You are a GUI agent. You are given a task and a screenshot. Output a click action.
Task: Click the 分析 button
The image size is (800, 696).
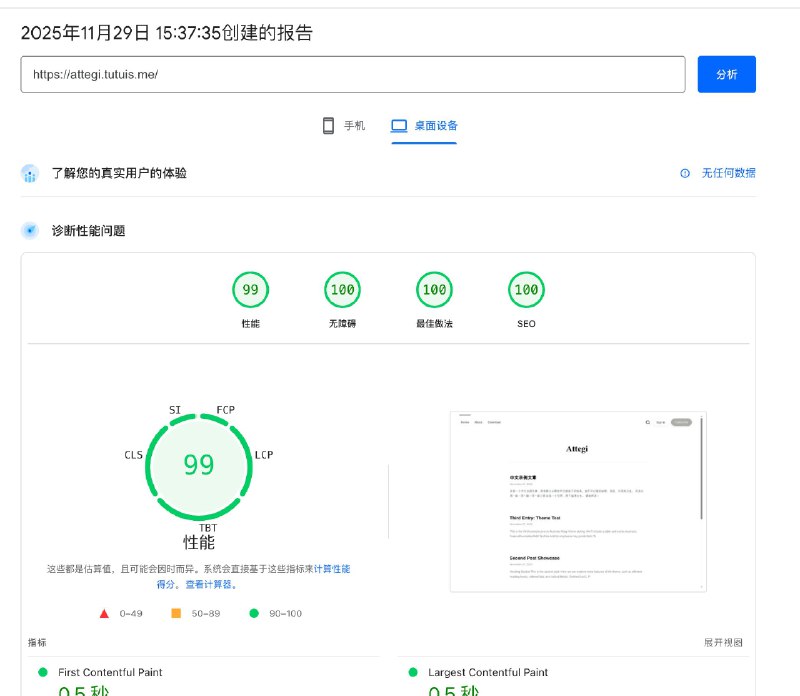click(726, 76)
